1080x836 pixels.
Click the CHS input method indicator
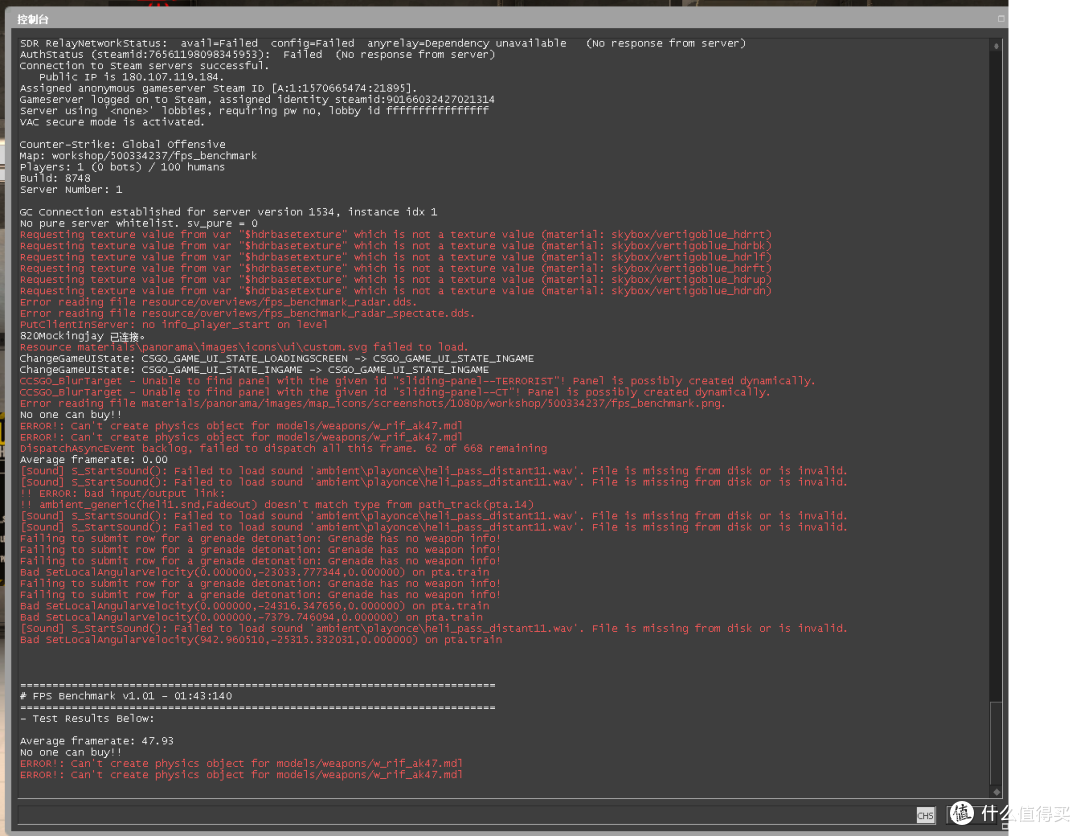click(x=925, y=815)
